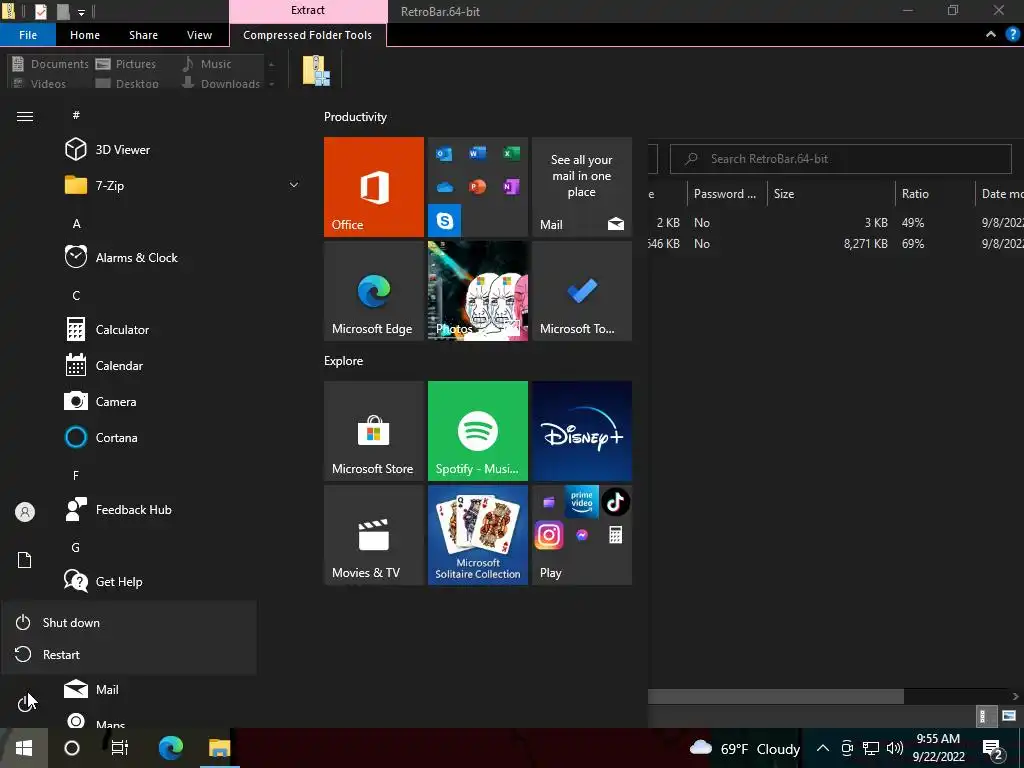Open the Play folder tile
This screenshot has width=1024, height=768.
[x=581, y=535]
